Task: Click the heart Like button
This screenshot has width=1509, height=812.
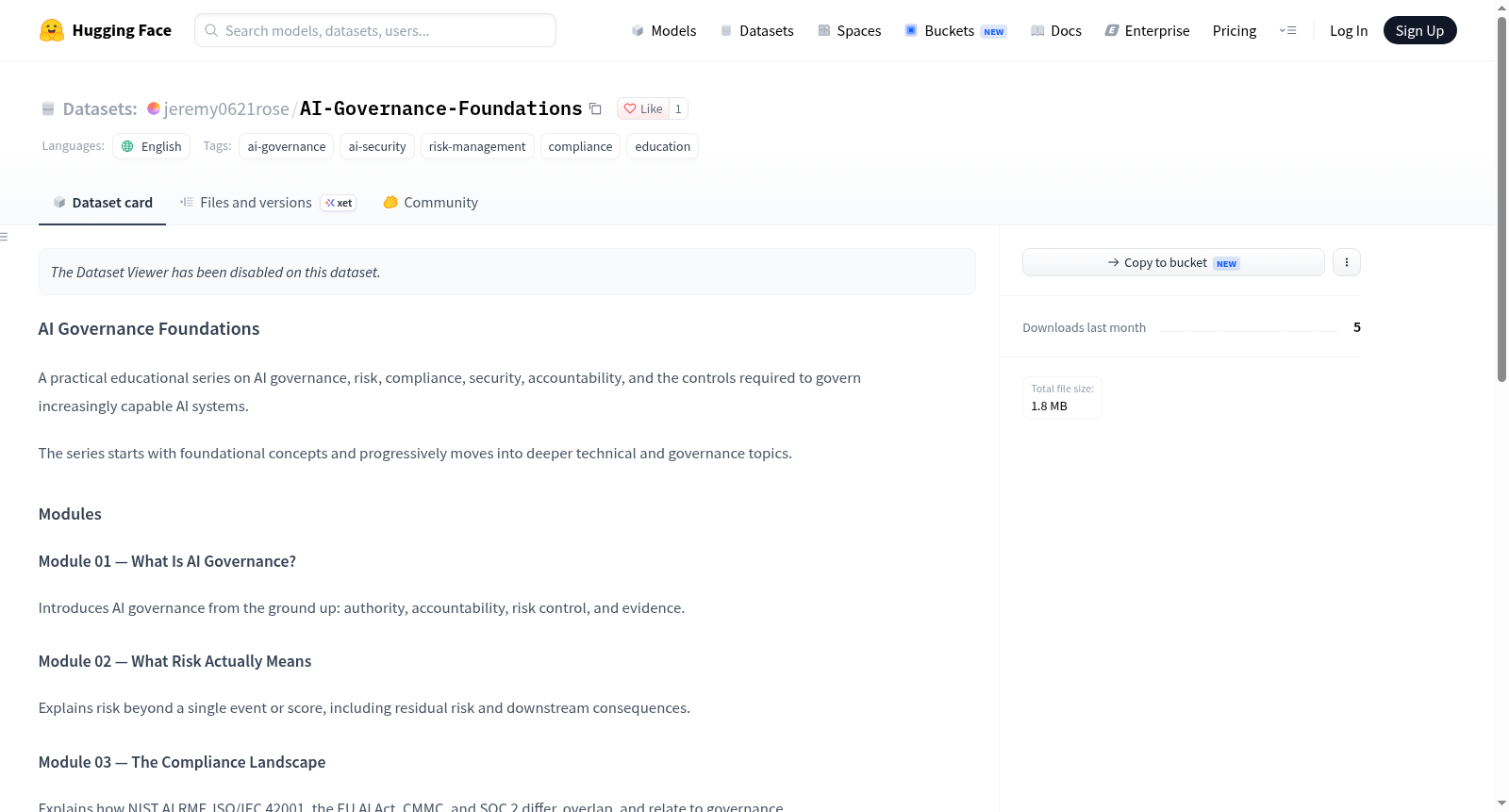Action: [x=643, y=108]
